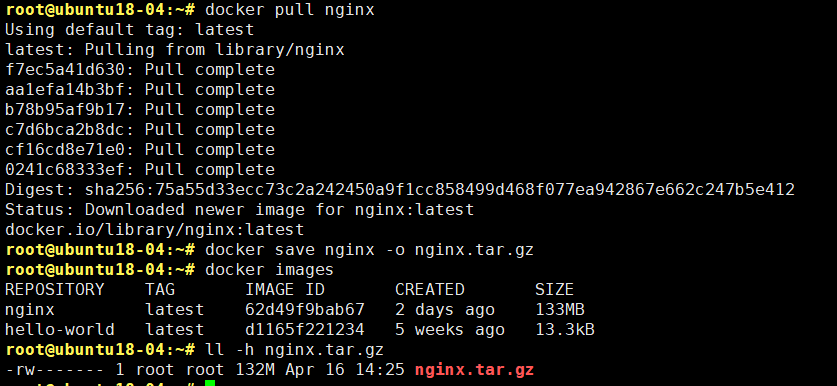837x386 pixels.
Task: Click the hello-world repository name
Action: point(60,329)
